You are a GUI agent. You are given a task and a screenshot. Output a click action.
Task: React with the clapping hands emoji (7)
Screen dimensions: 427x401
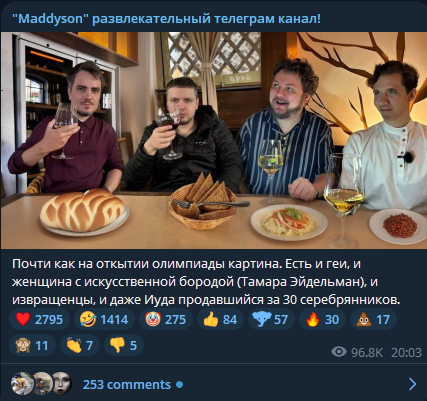80,345
